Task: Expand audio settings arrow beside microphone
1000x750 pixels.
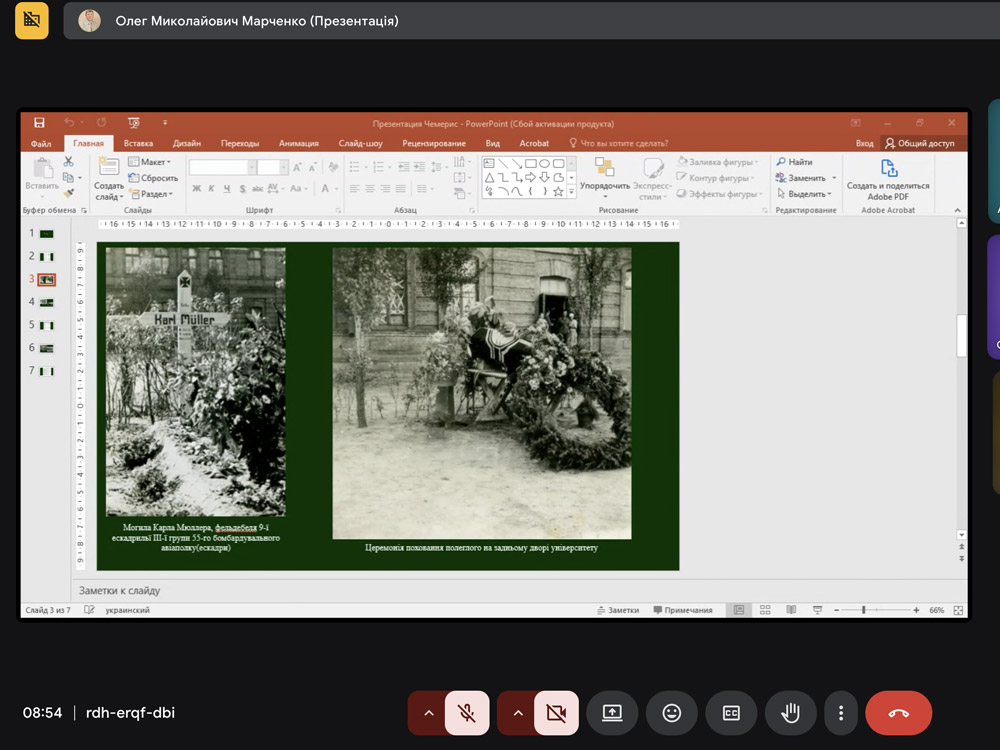Action: [428, 713]
